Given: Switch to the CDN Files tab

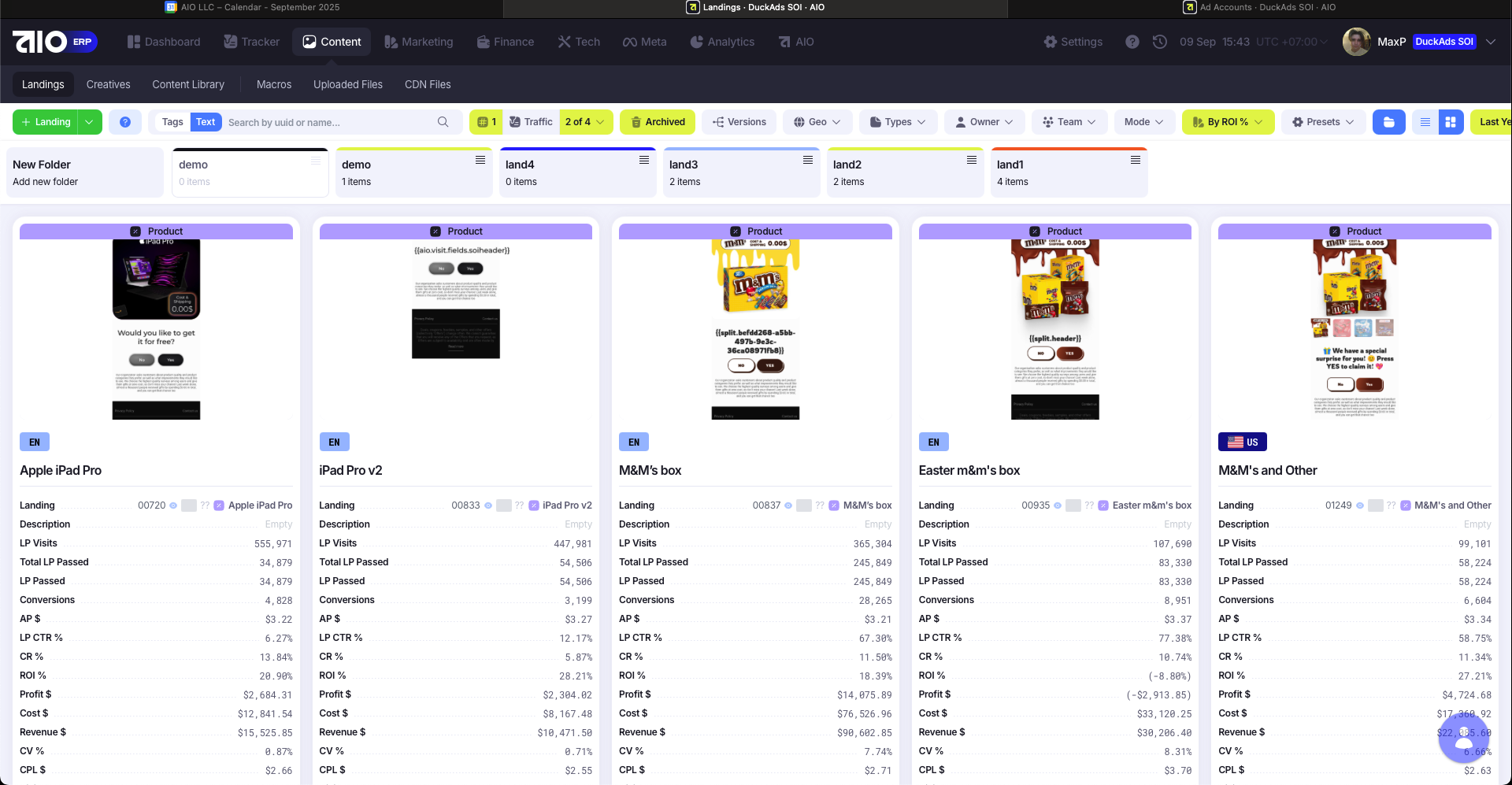Looking at the screenshot, I should click(428, 84).
